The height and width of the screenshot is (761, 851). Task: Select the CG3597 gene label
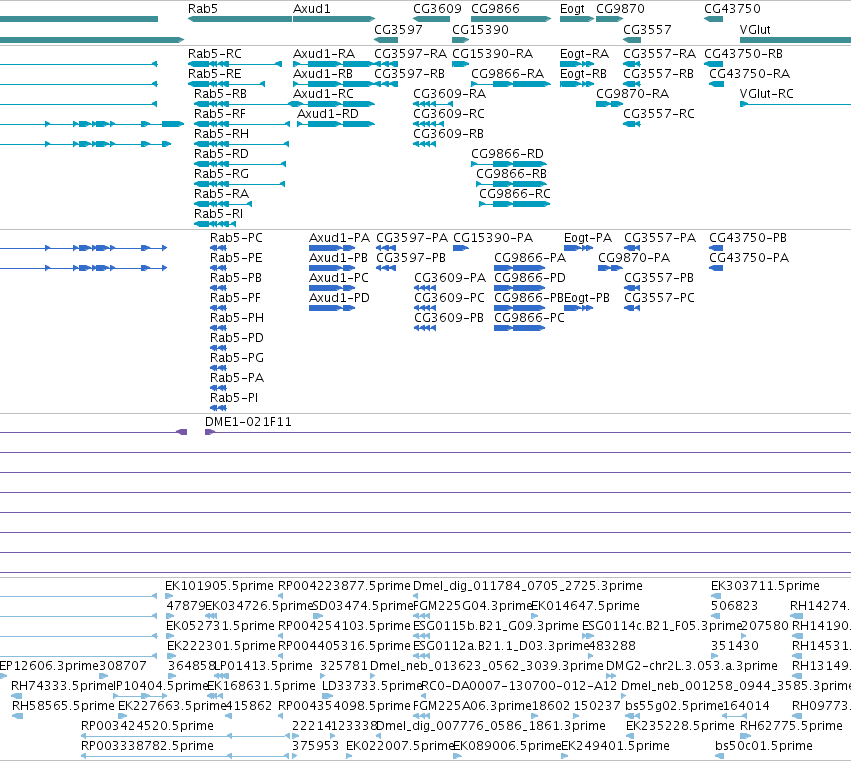pyautogui.click(x=398, y=29)
